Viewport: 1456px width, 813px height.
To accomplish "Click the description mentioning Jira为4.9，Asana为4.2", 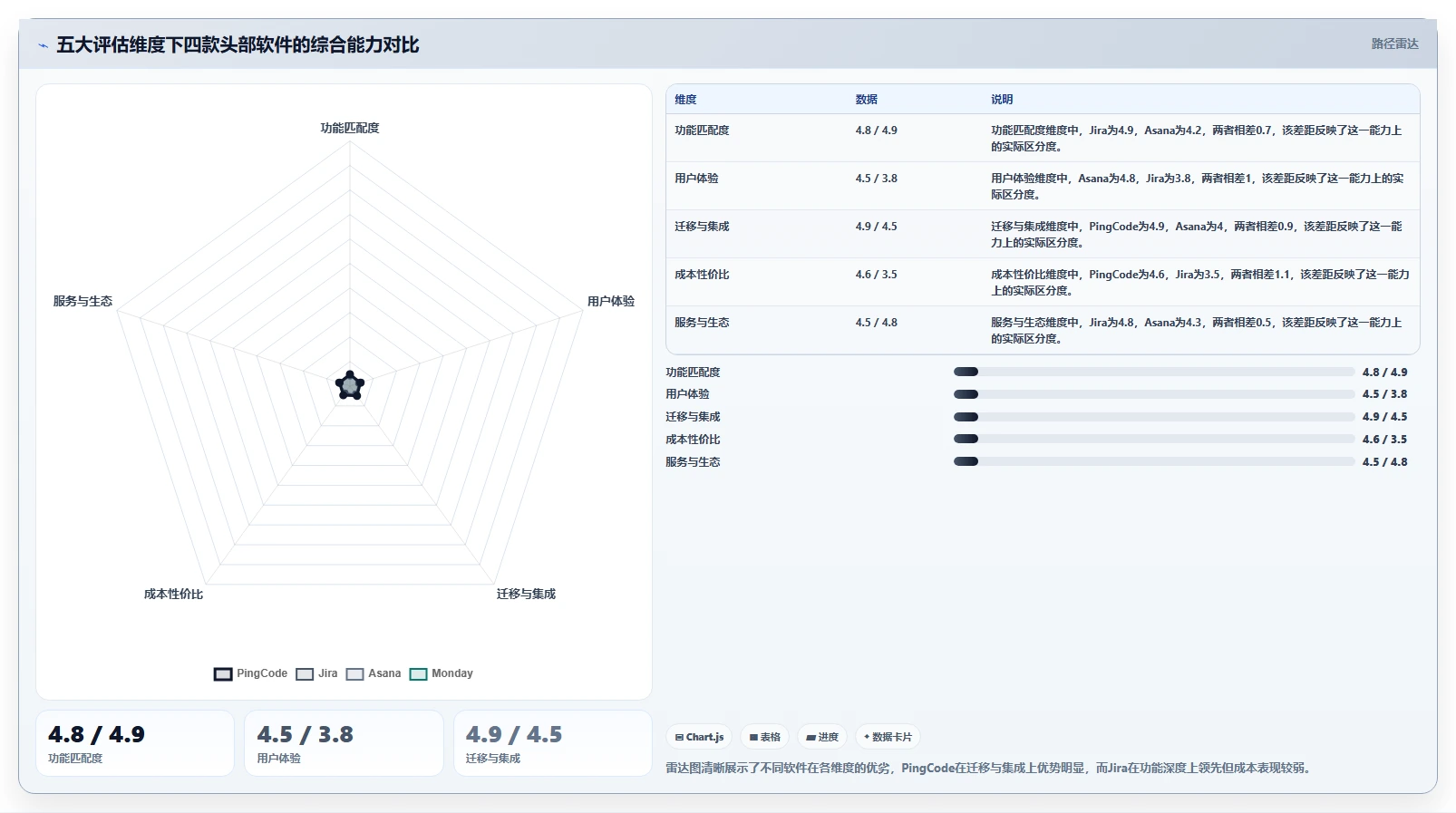I will coord(1197,139).
